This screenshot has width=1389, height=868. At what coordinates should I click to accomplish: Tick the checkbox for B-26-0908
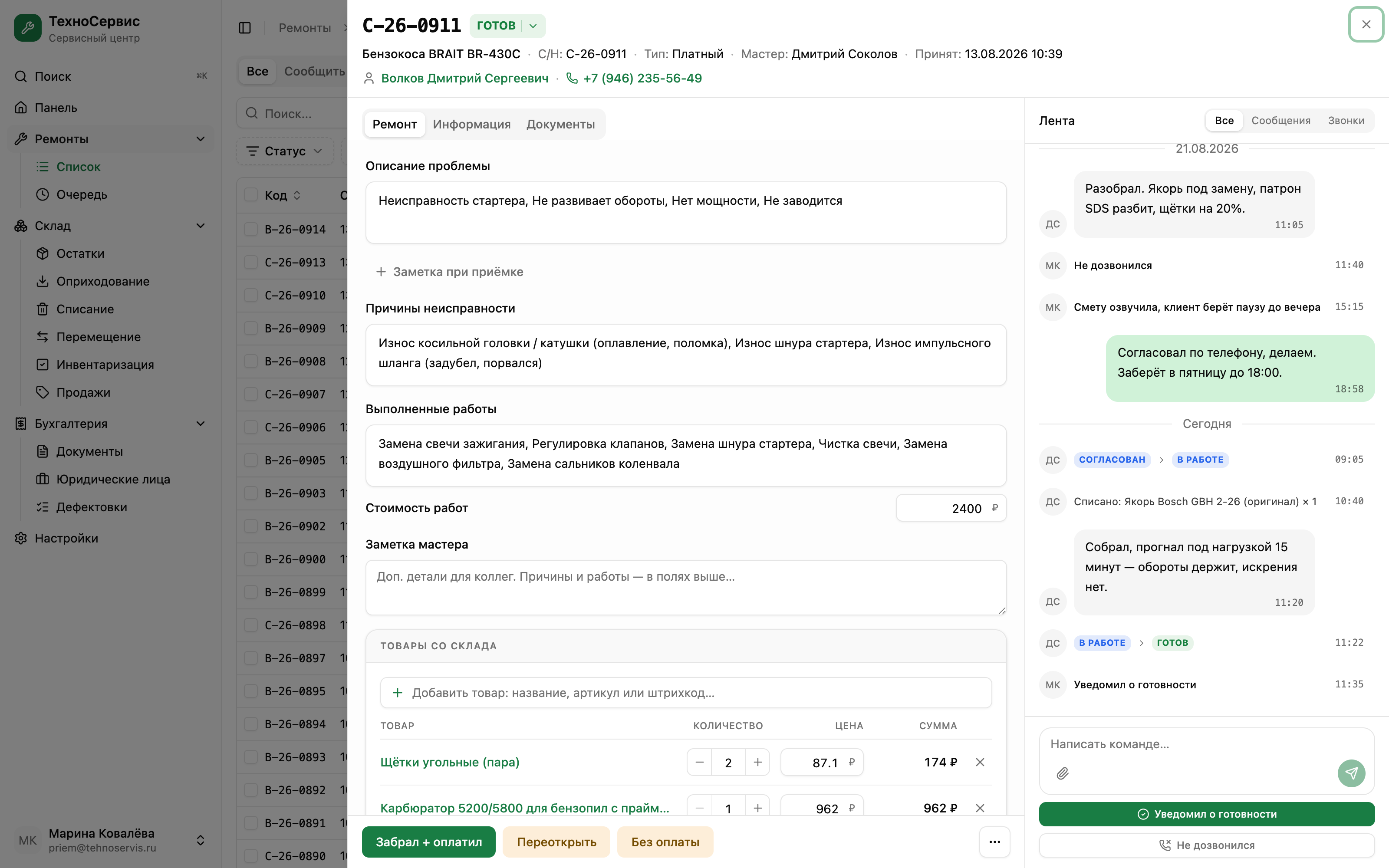coord(251,361)
